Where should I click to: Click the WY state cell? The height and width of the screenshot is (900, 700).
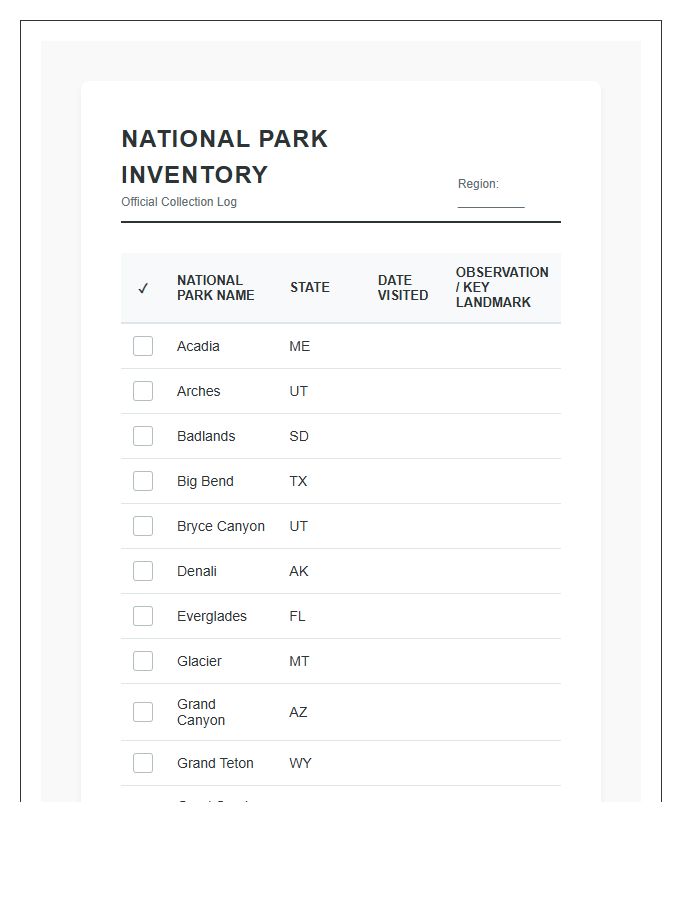pos(300,763)
